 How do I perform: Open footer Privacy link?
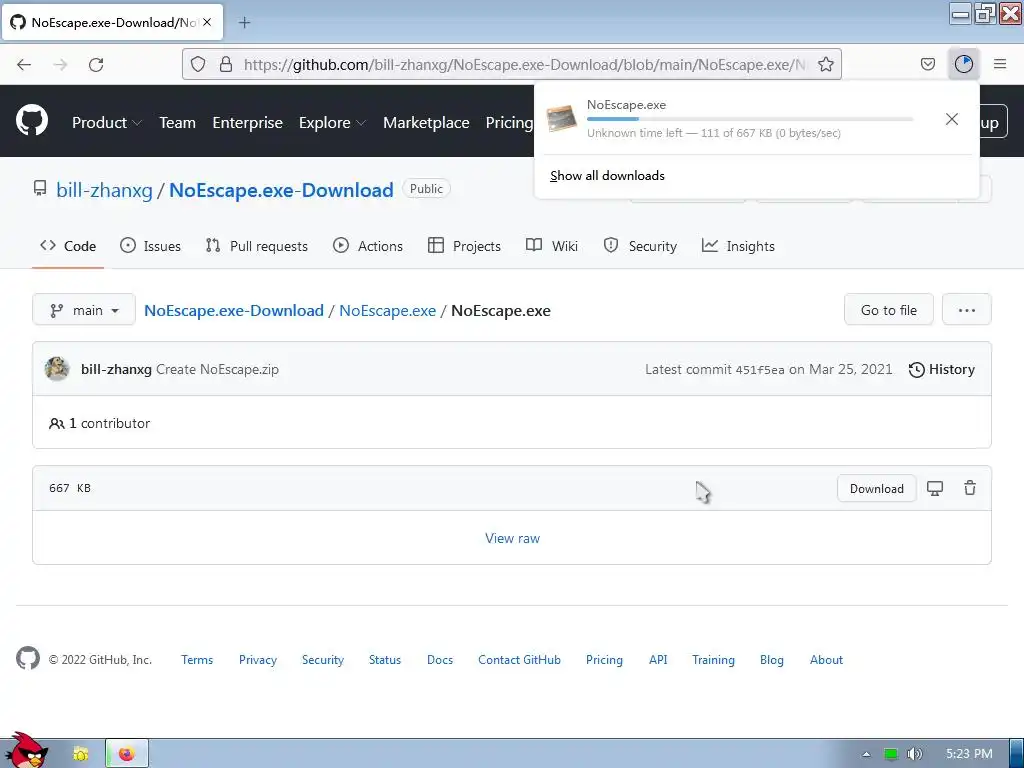(x=258, y=660)
